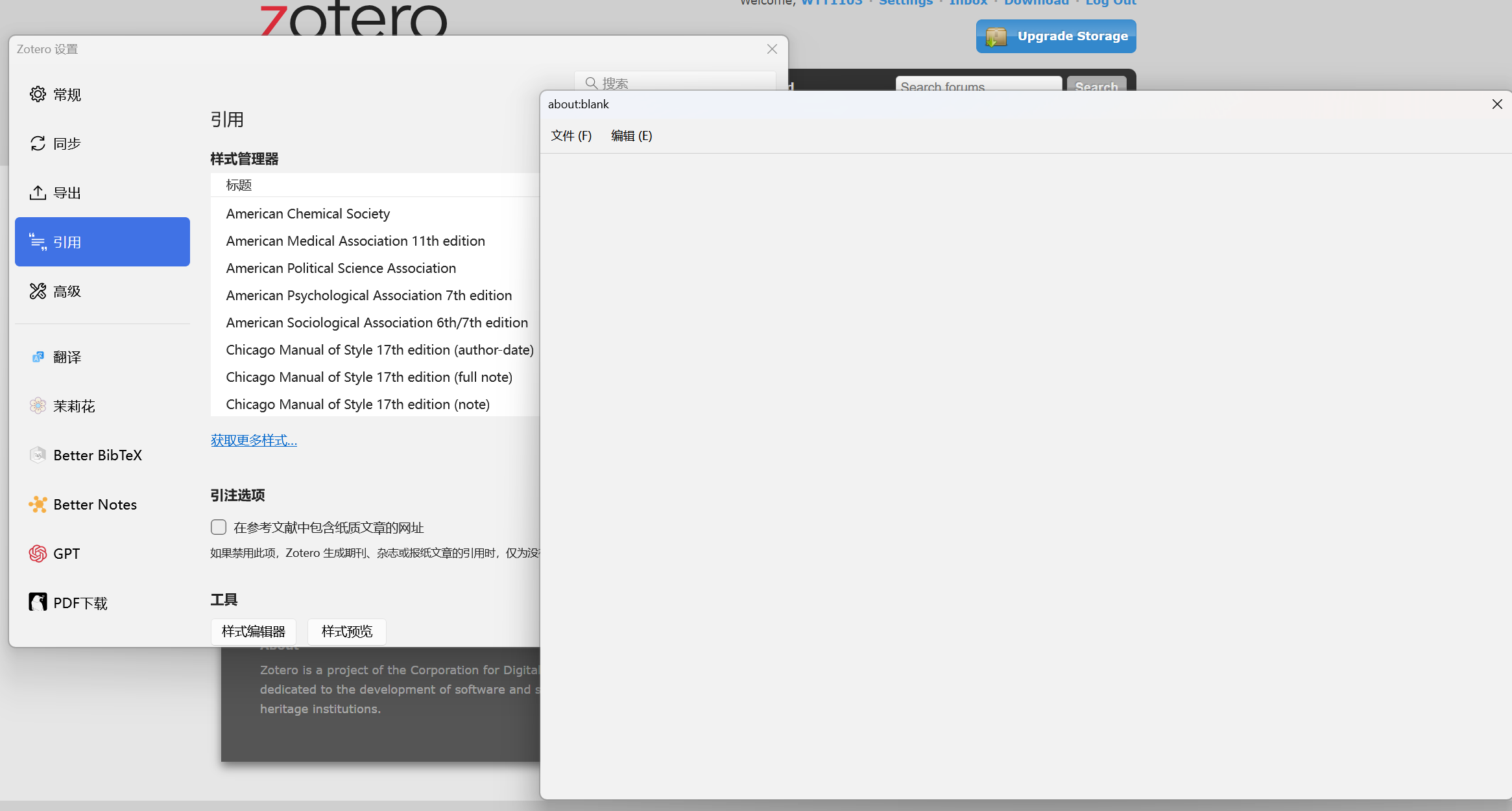Click the 获取更多样式 link

click(254, 441)
